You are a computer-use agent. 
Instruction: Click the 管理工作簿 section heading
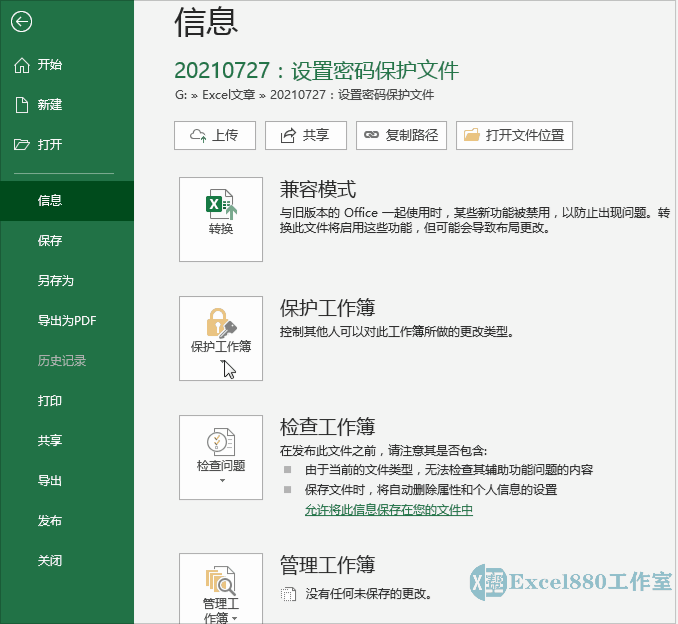(327, 565)
